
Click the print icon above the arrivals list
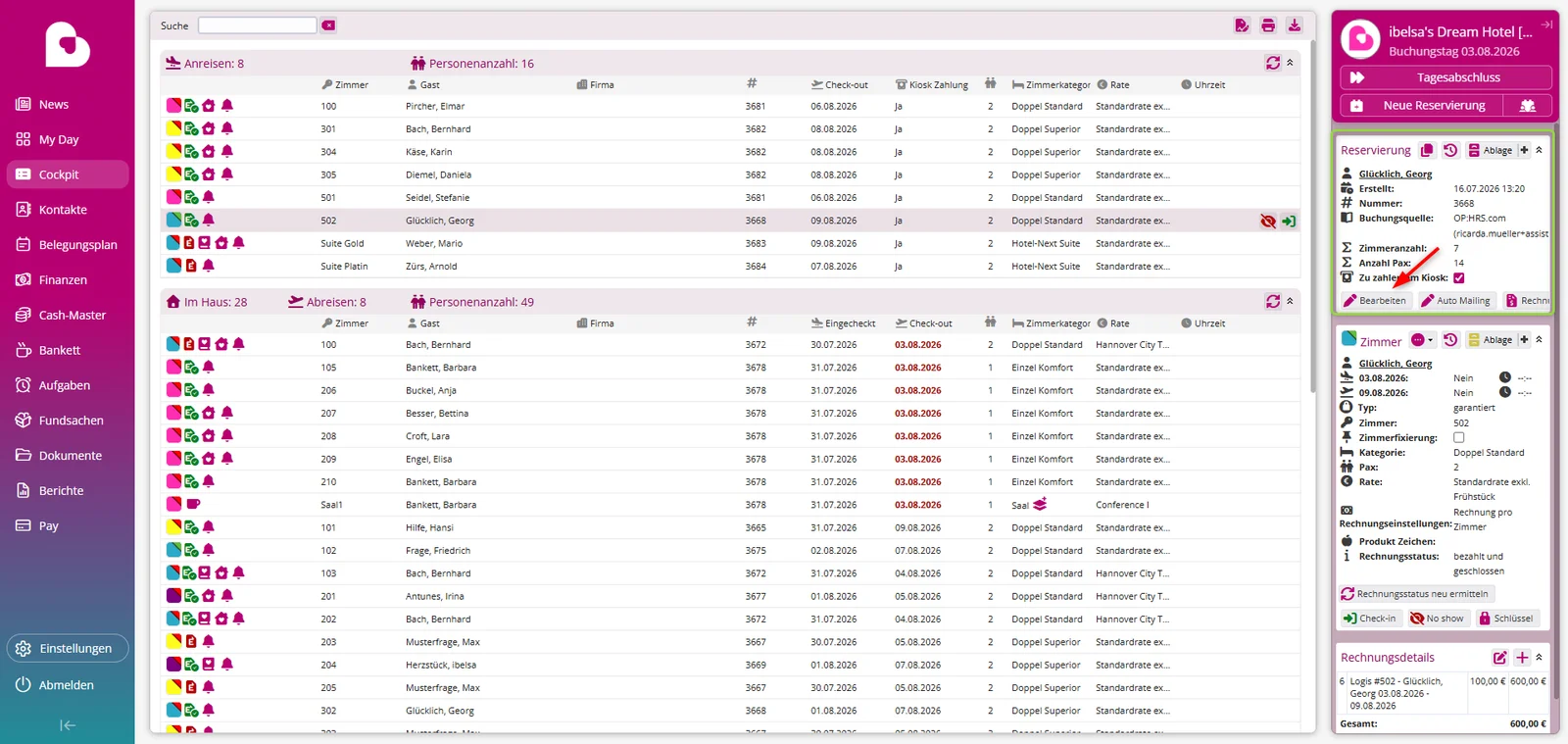(1268, 25)
